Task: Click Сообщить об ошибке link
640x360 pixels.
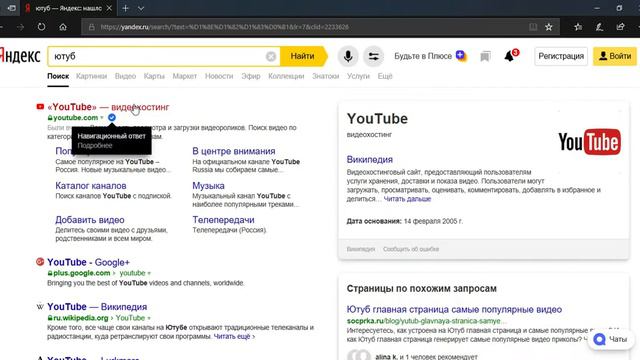Action: 411,249
